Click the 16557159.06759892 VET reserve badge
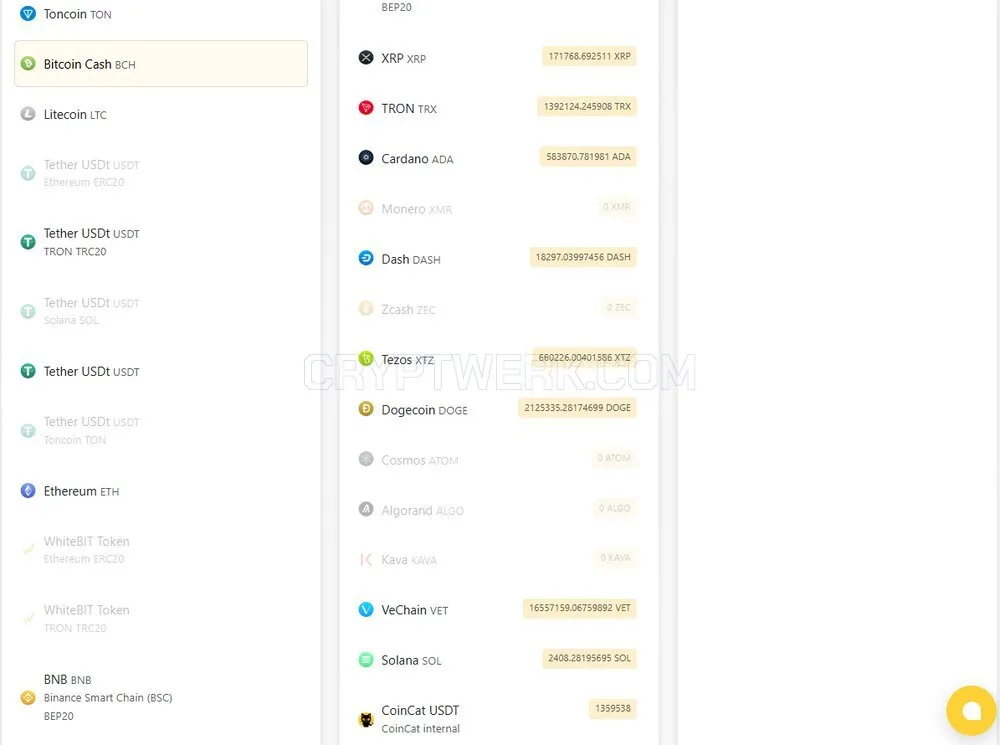1000x745 pixels. [580, 608]
